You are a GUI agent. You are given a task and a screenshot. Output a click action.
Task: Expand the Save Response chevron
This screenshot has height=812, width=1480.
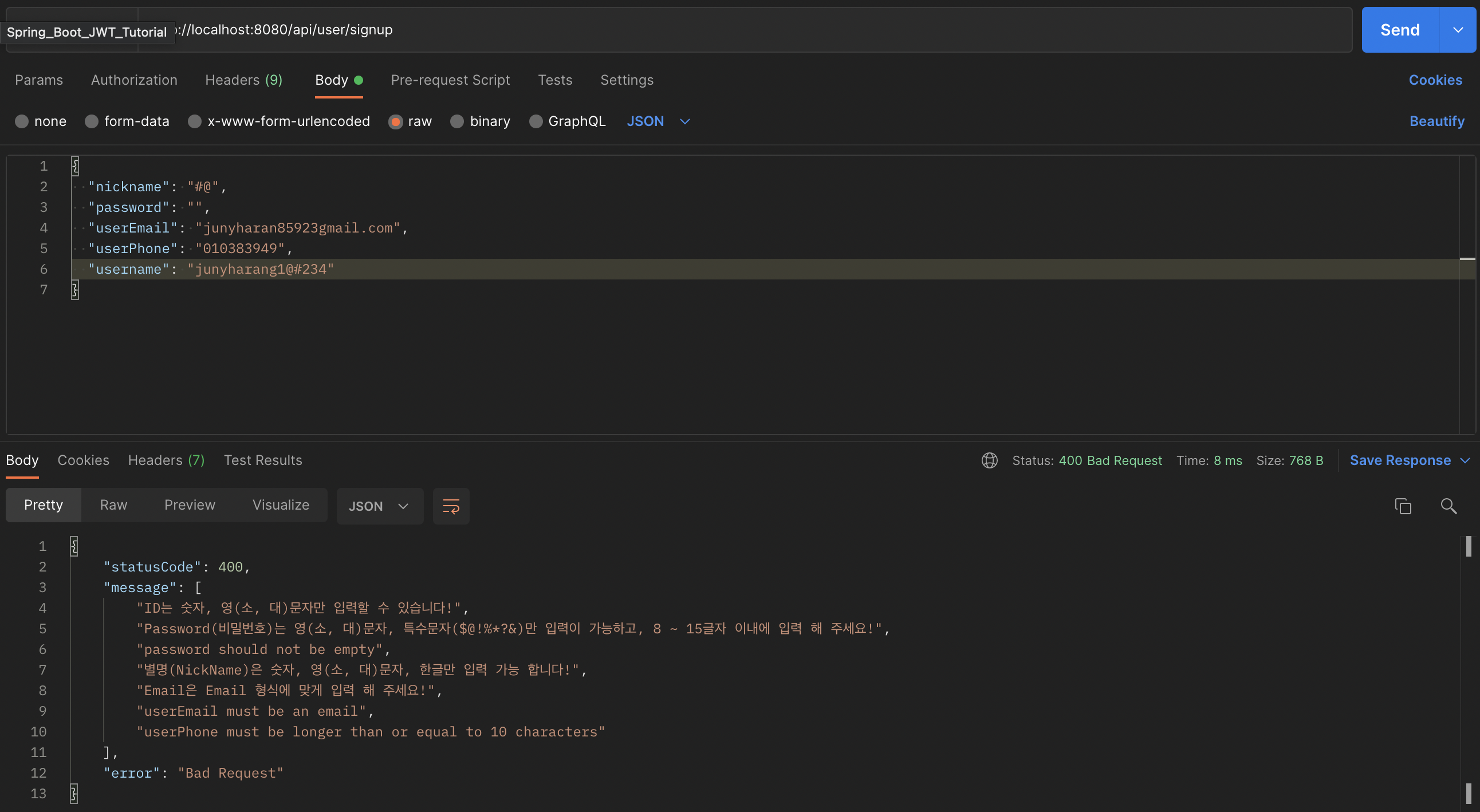(1465, 460)
